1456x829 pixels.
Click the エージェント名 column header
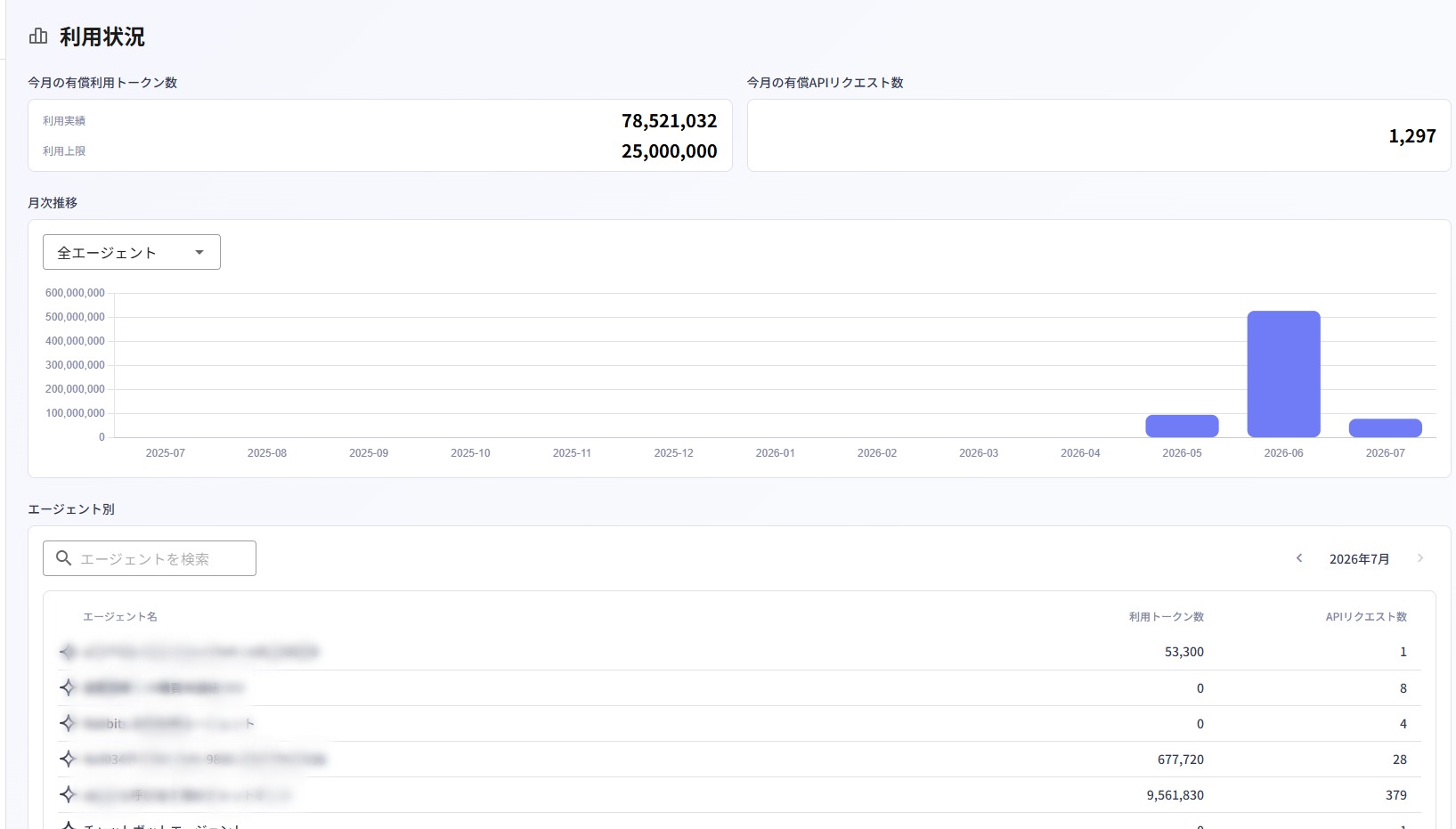(120, 616)
